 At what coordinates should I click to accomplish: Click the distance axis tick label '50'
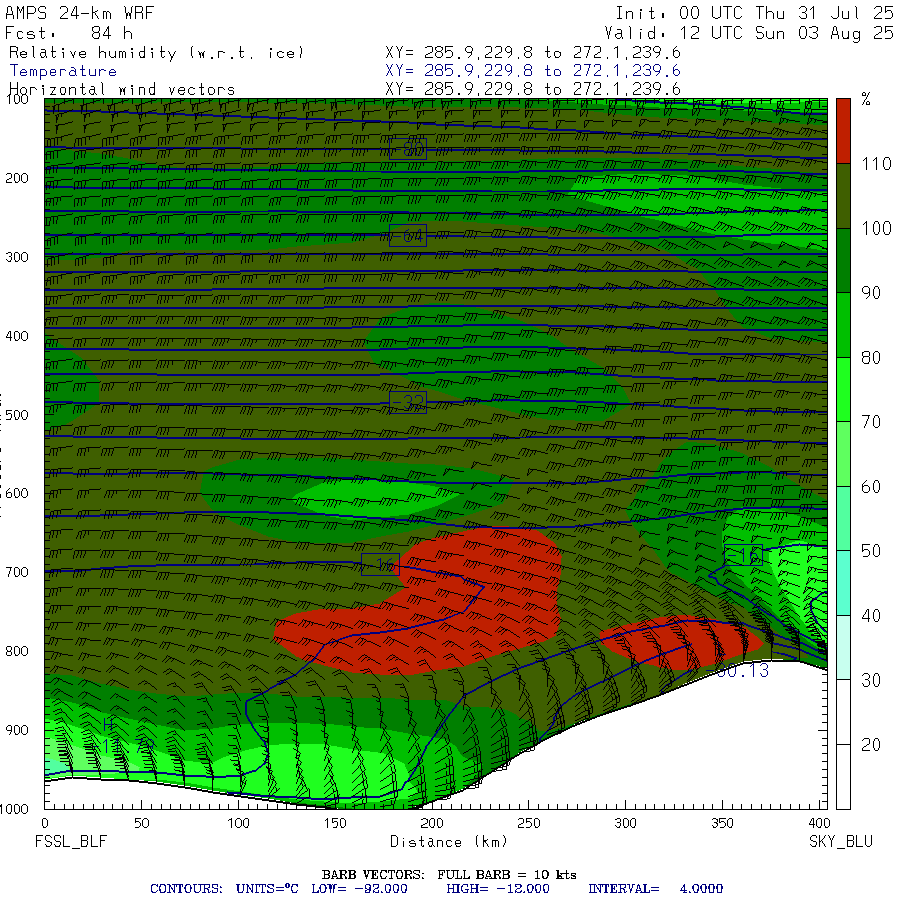coord(142,823)
